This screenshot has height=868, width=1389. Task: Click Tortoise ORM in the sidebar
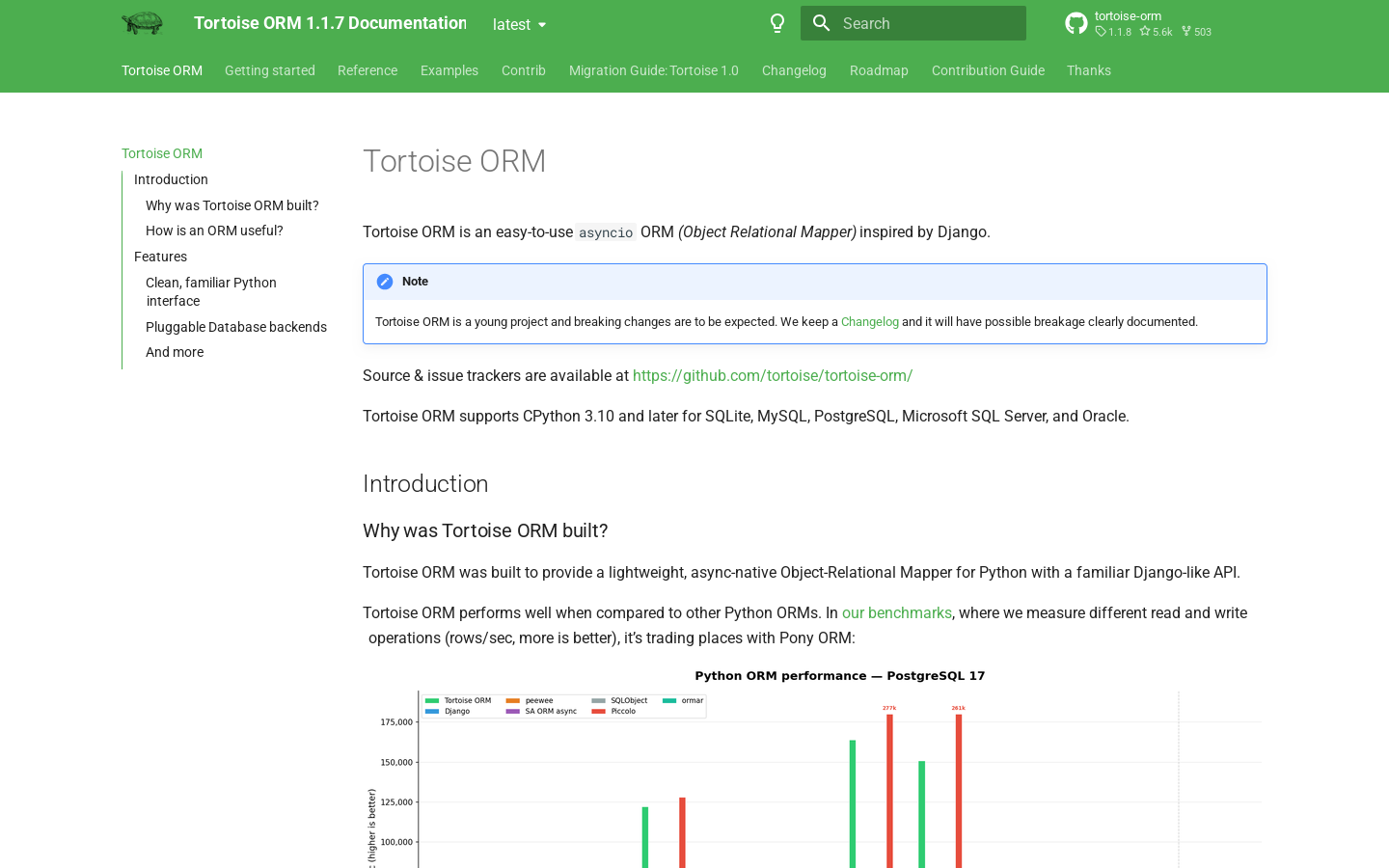pos(162,153)
